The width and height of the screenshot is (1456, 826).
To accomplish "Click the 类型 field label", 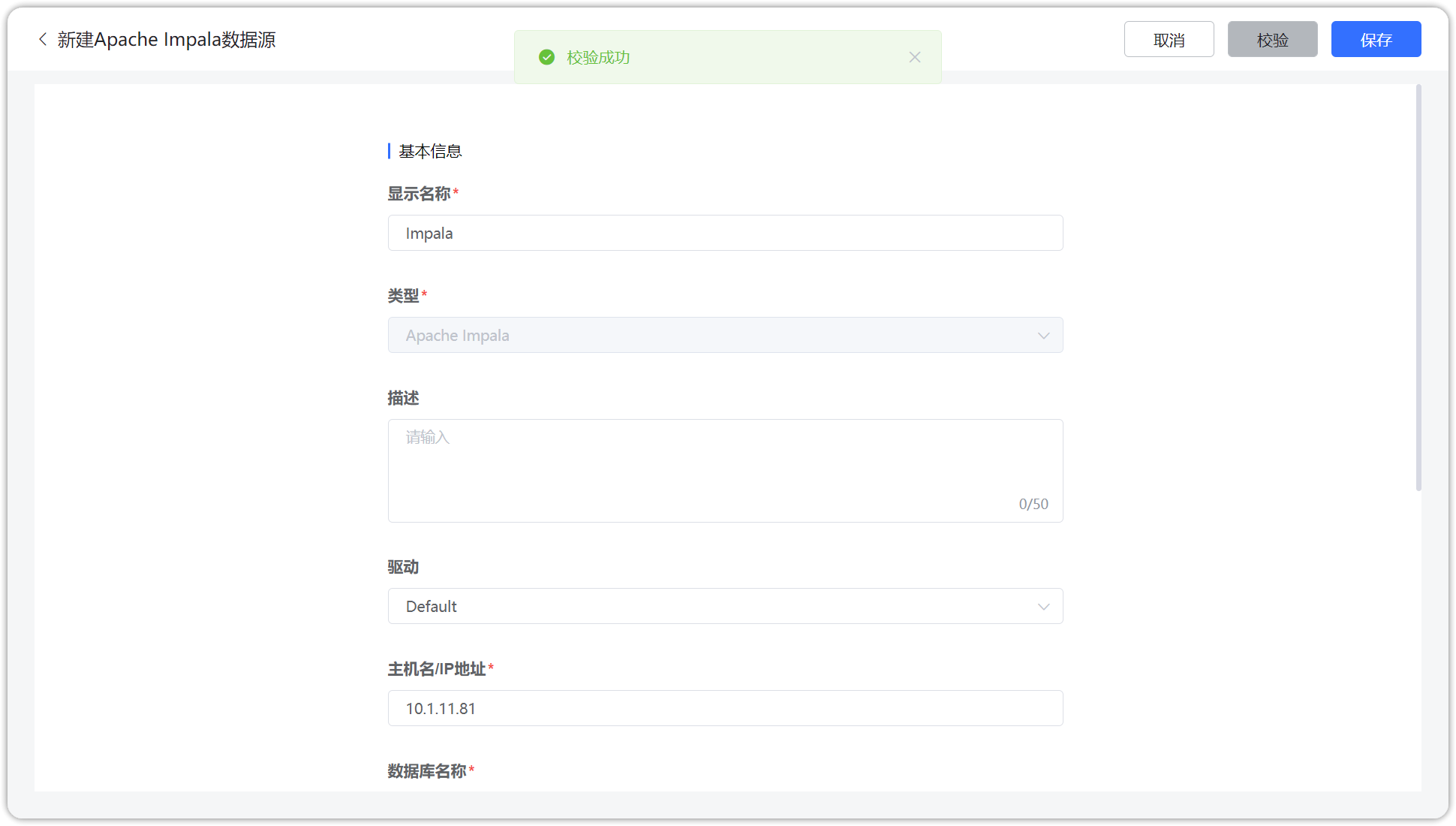I will pos(403,296).
